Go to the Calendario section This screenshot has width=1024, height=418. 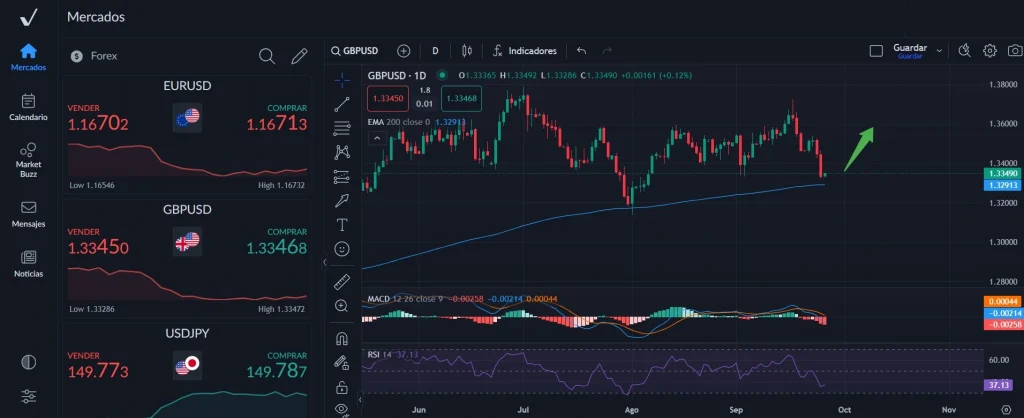[x=28, y=107]
